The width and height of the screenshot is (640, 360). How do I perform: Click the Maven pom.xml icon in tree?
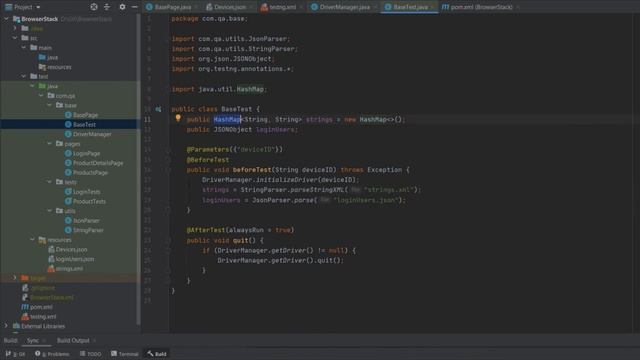(x=25, y=307)
